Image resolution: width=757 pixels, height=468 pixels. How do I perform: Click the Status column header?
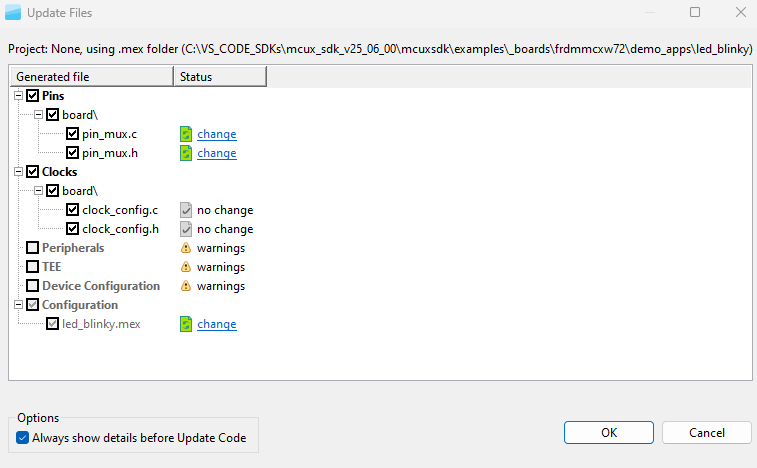[x=220, y=77]
